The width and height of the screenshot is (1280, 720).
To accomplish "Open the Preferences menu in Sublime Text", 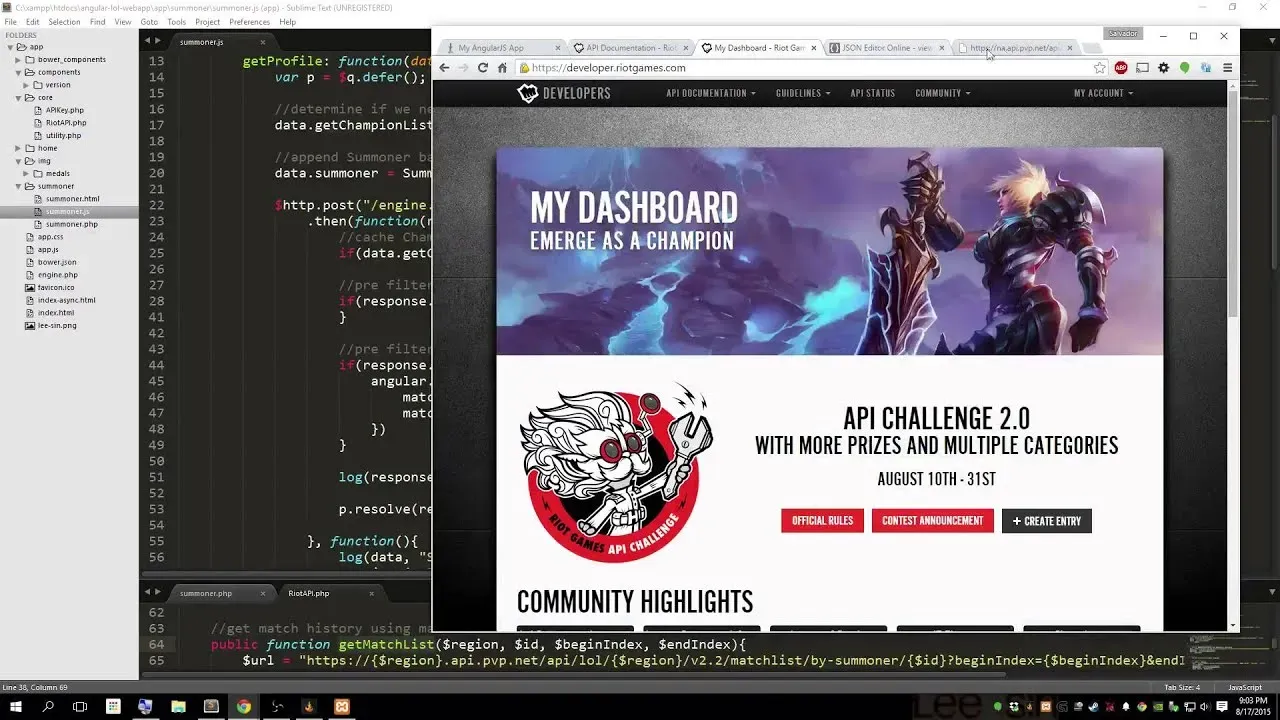I will 249,21.
